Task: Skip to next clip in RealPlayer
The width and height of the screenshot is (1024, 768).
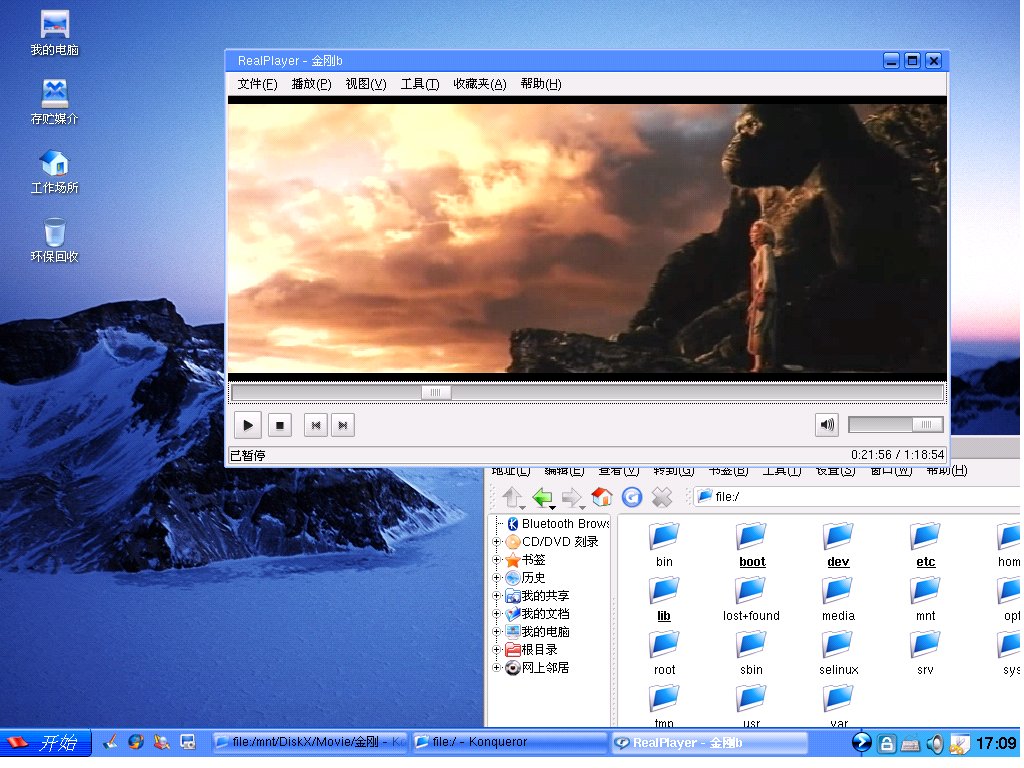Action: (x=343, y=425)
